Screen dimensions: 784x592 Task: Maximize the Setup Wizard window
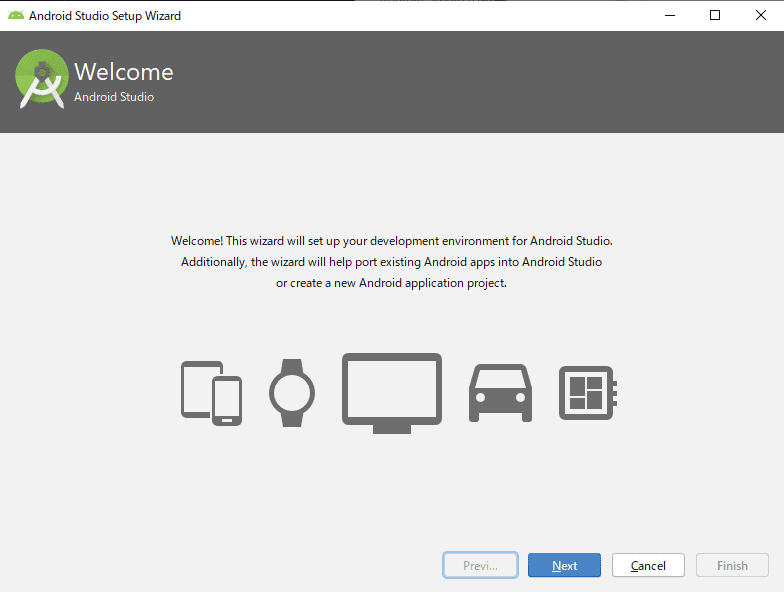[x=715, y=16]
